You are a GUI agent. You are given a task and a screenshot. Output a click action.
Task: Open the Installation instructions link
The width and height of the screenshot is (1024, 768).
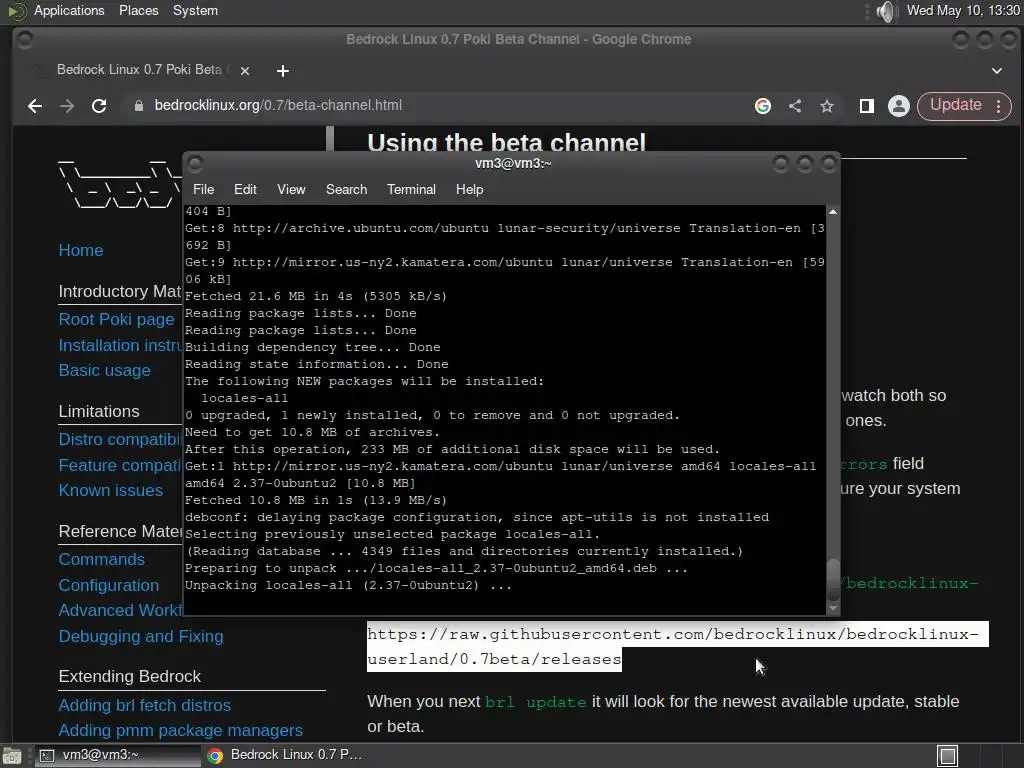coord(121,345)
